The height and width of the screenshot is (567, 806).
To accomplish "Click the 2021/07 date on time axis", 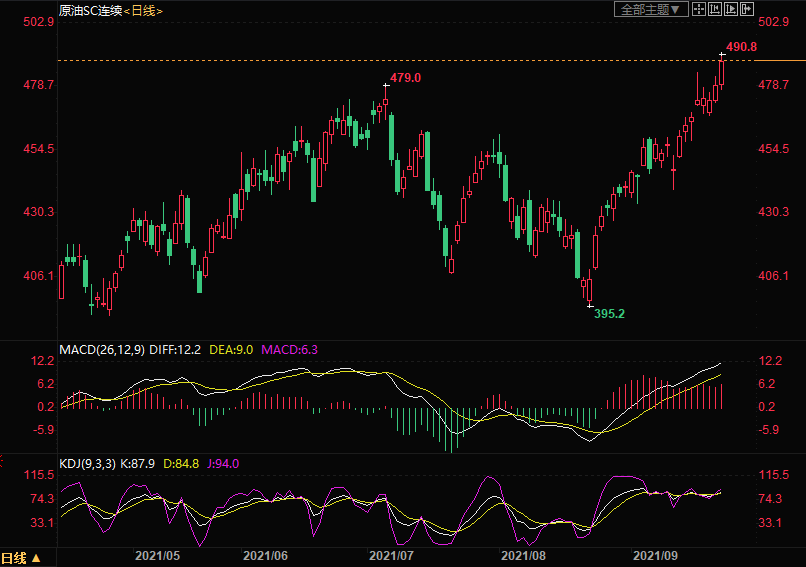I will pos(392,554).
